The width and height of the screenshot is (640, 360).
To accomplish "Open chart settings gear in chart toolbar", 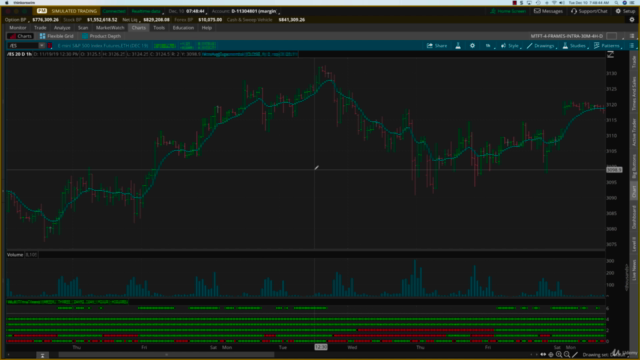I will [x=472, y=46].
